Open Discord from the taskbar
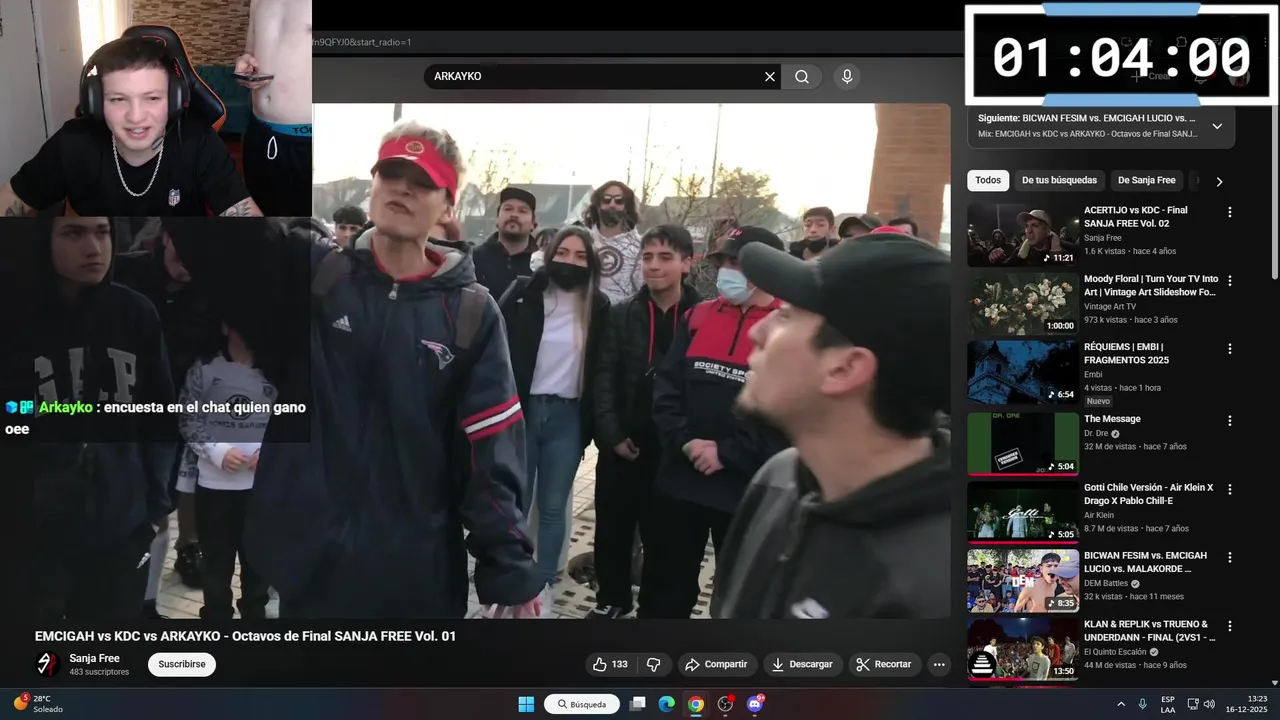 pyautogui.click(x=755, y=704)
